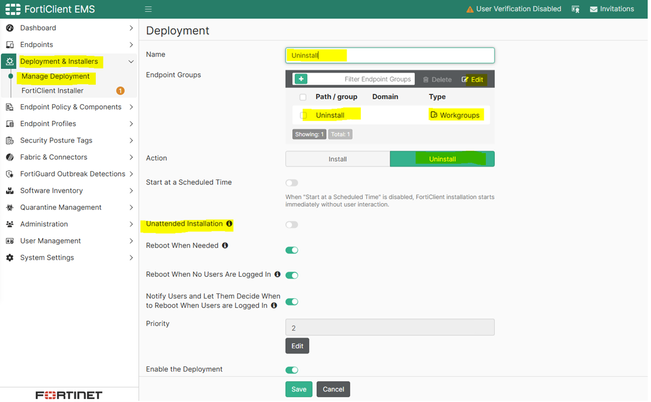Open FortiClient Installer submenu item
The width and height of the screenshot is (651, 402).
click(52, 91)
